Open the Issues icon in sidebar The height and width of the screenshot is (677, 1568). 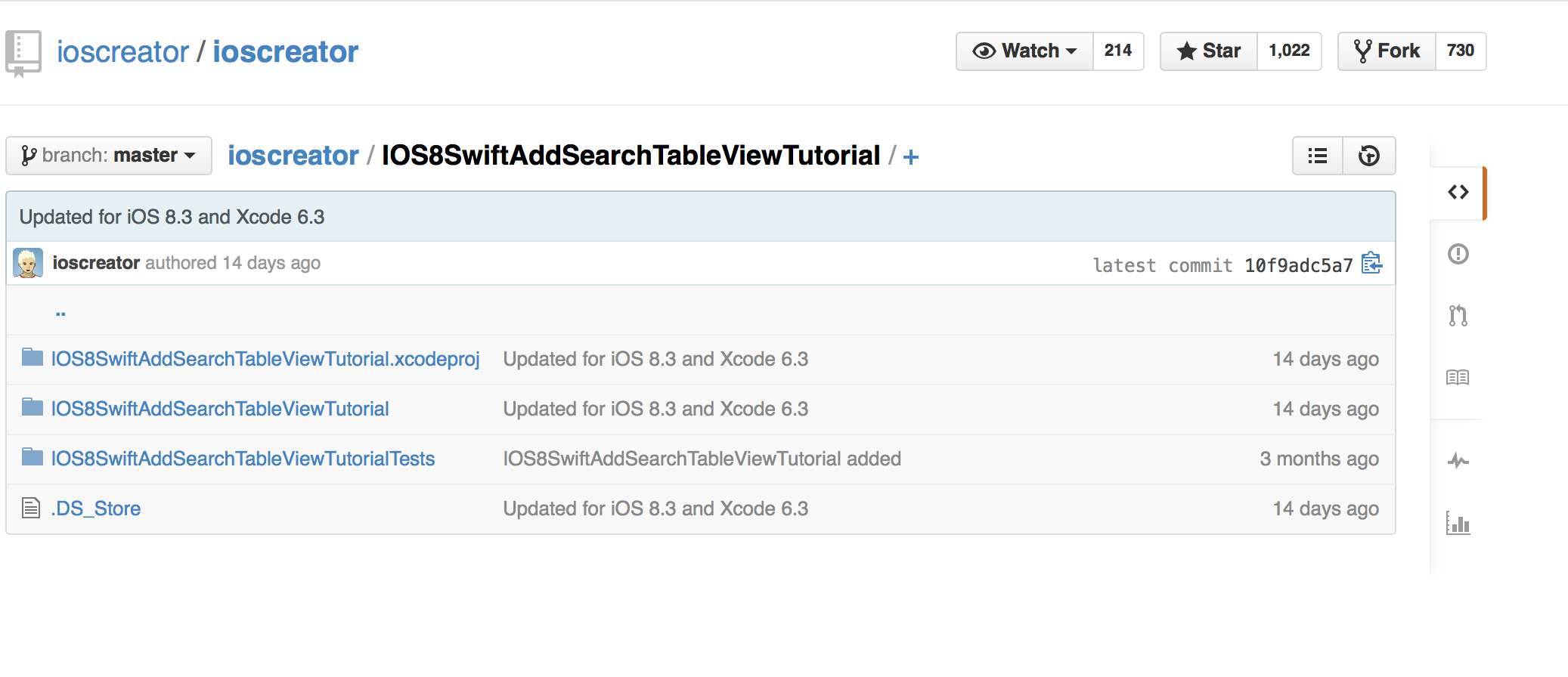tap(1458, 254)
